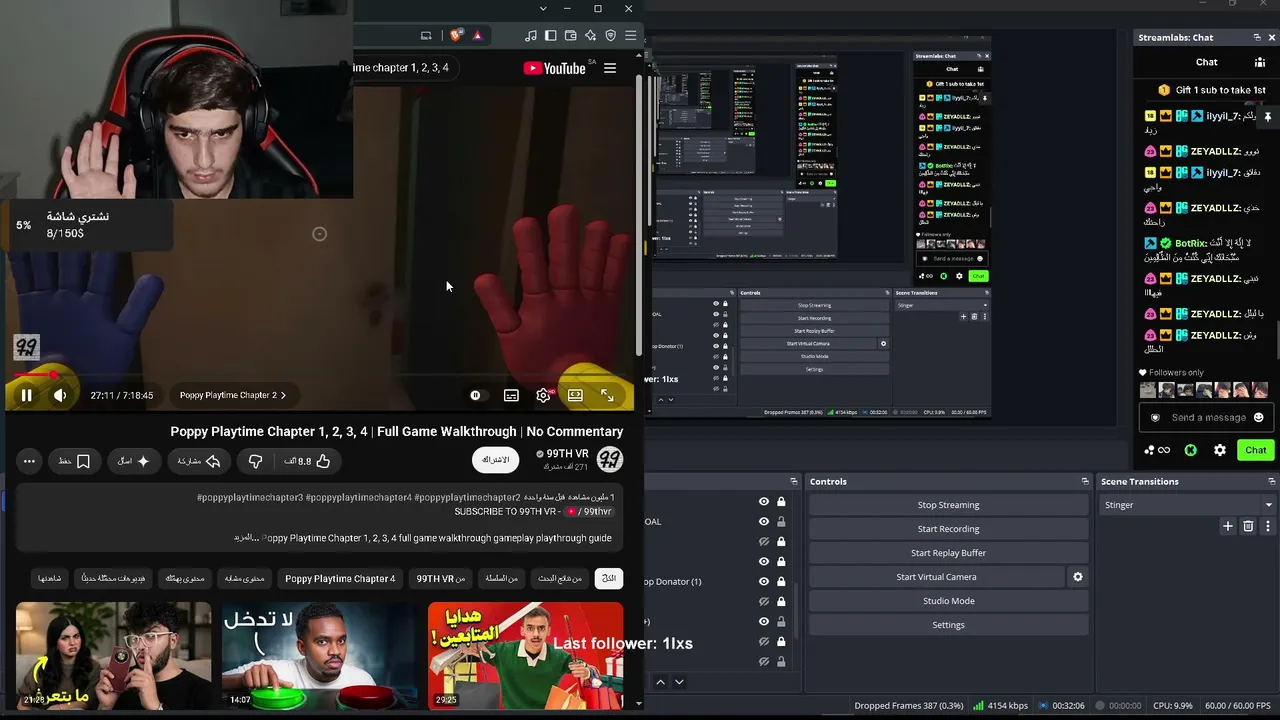Viewport: 1280px width, 720px height.
Task: Select the Poppy Playtime Chapter 4 filter chip
Action: coord(340,579)
